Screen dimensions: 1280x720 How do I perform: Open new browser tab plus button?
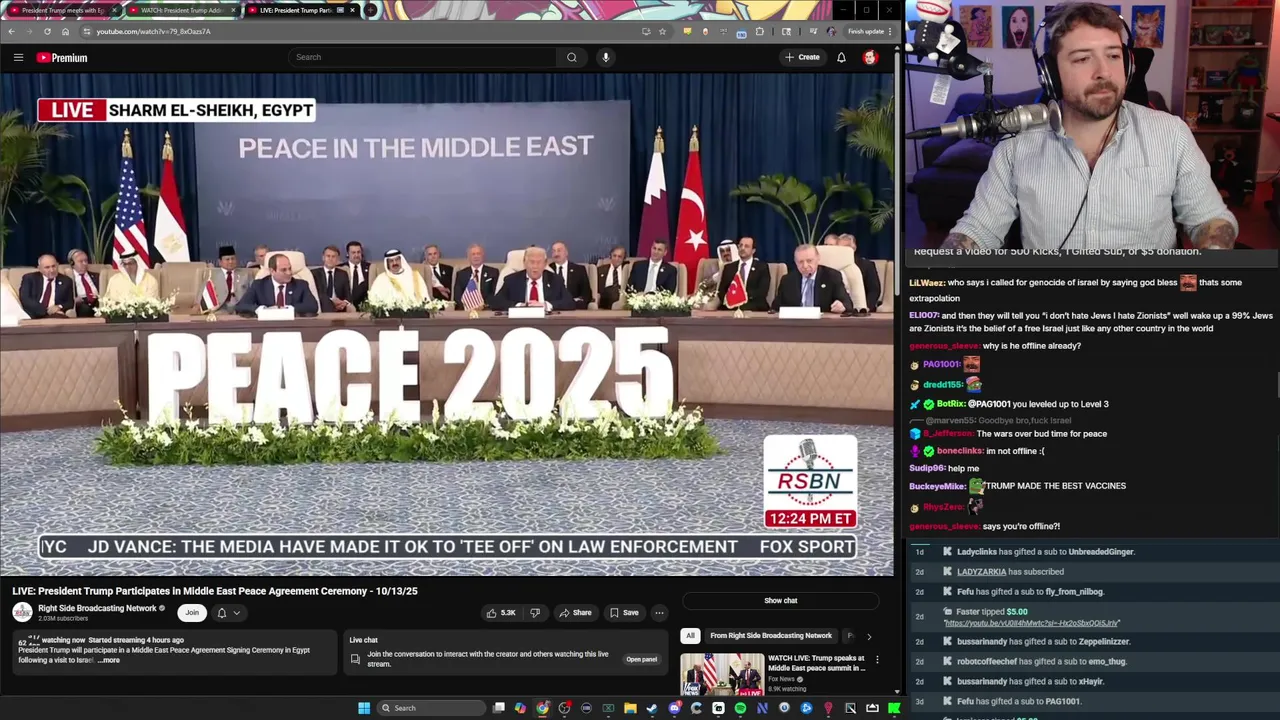click(x=370, y=10)
